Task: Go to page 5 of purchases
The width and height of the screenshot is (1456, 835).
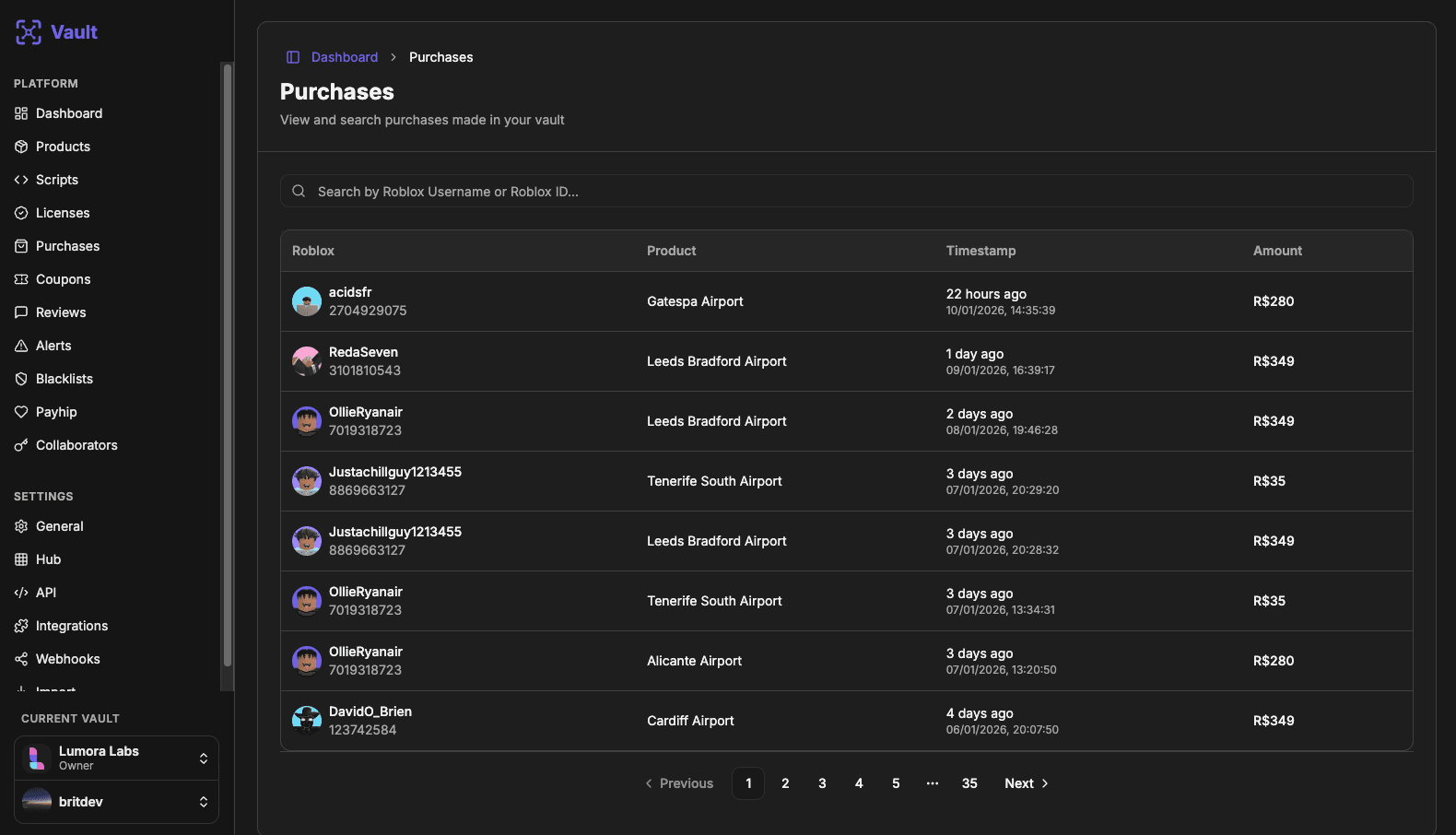Action: [896, 783]
